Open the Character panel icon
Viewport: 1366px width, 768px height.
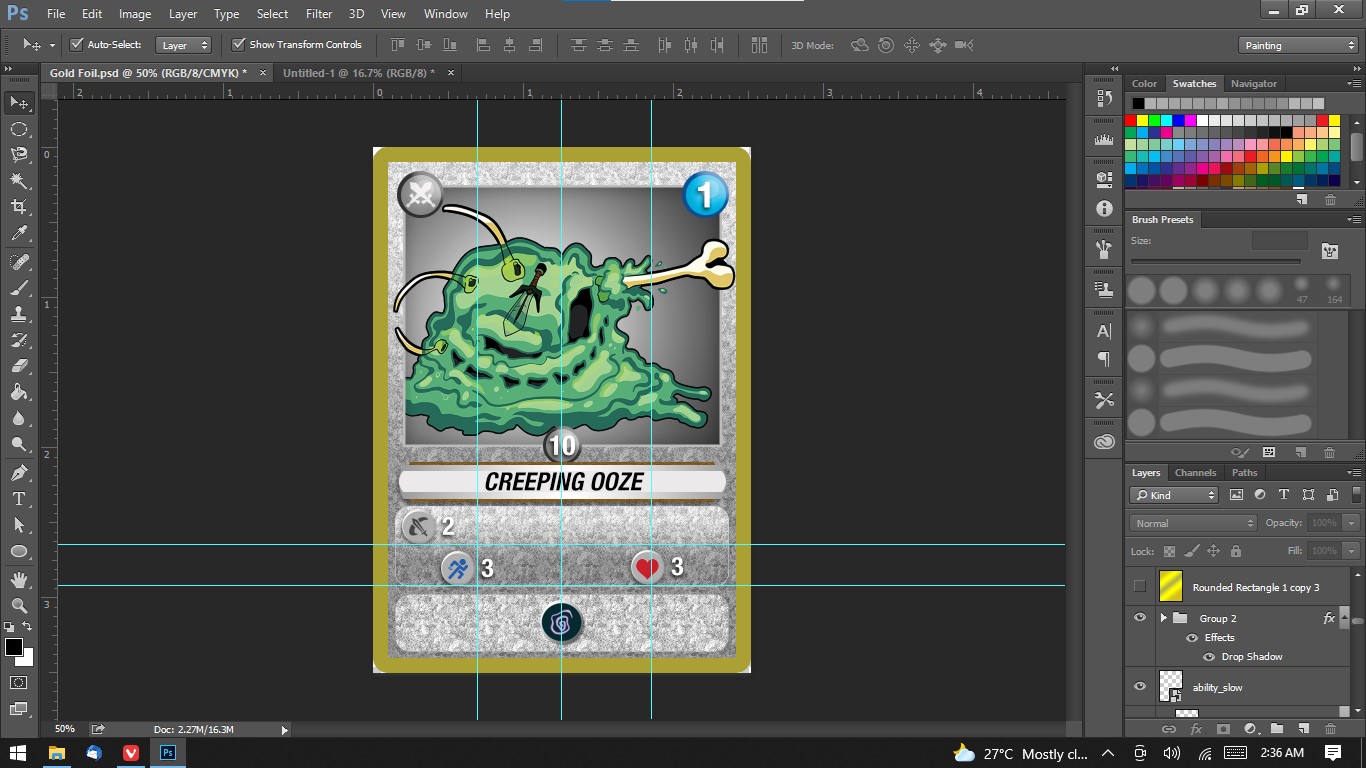tap(1104, 331)
